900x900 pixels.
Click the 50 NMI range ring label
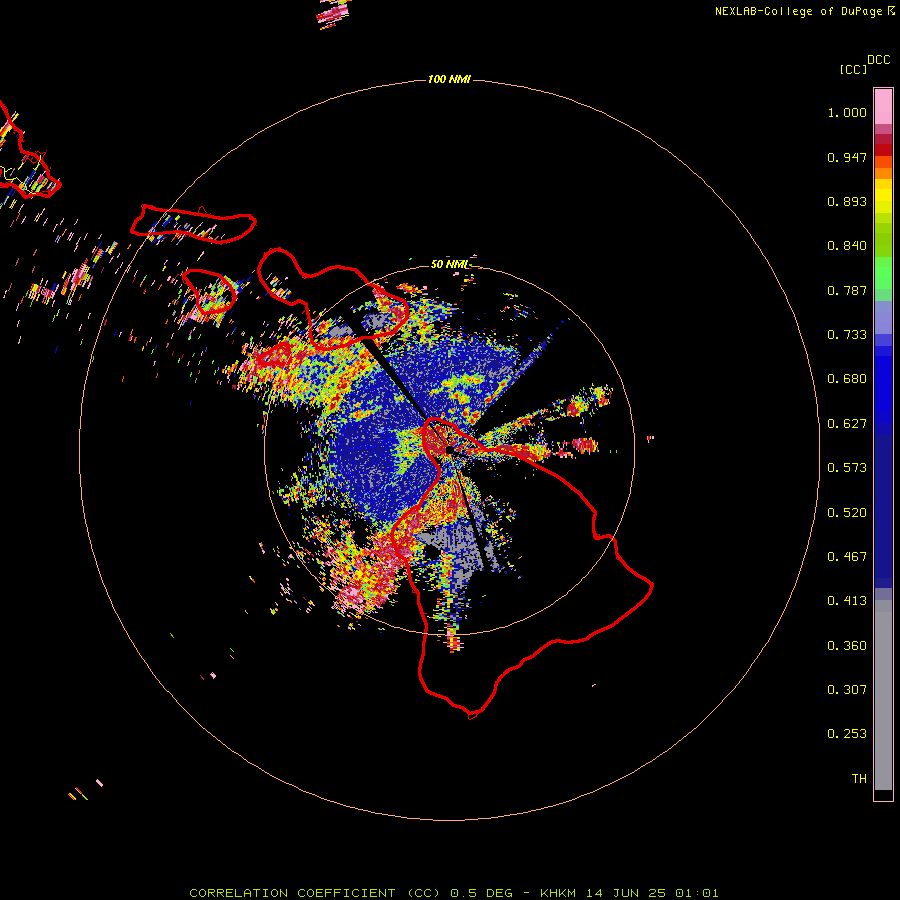coord(449,264)
